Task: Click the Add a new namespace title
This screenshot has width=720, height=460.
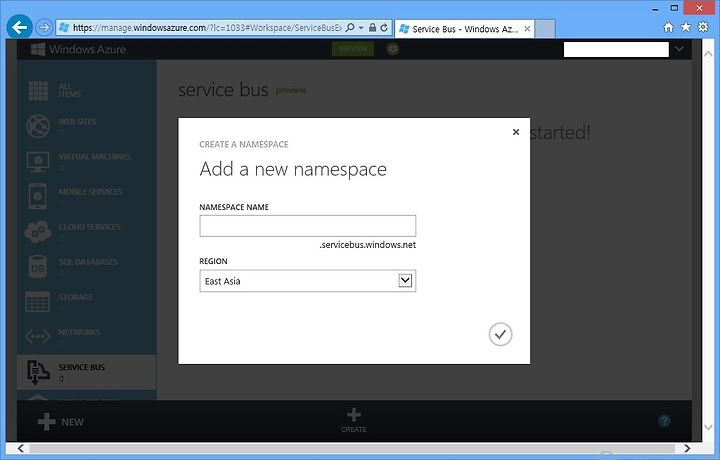Action: [293, 170]
